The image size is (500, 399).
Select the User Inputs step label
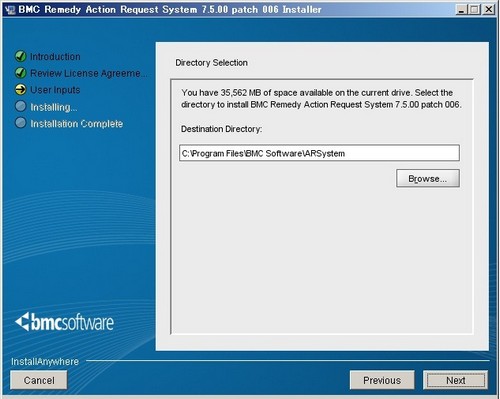[x=55, y=90]
